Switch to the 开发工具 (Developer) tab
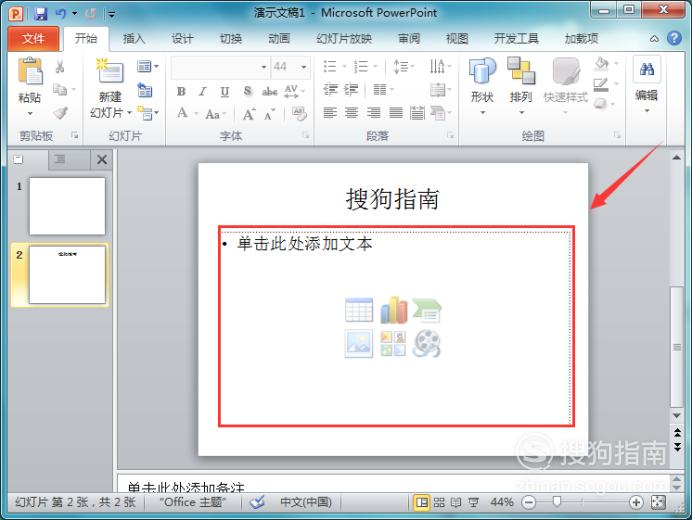The height and width of the screenshot is (520, 692). click(x=516, y=39)
